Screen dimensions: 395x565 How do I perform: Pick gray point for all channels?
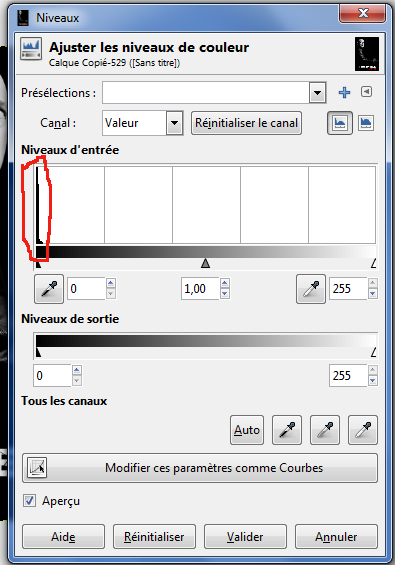[x=325, y=430]
